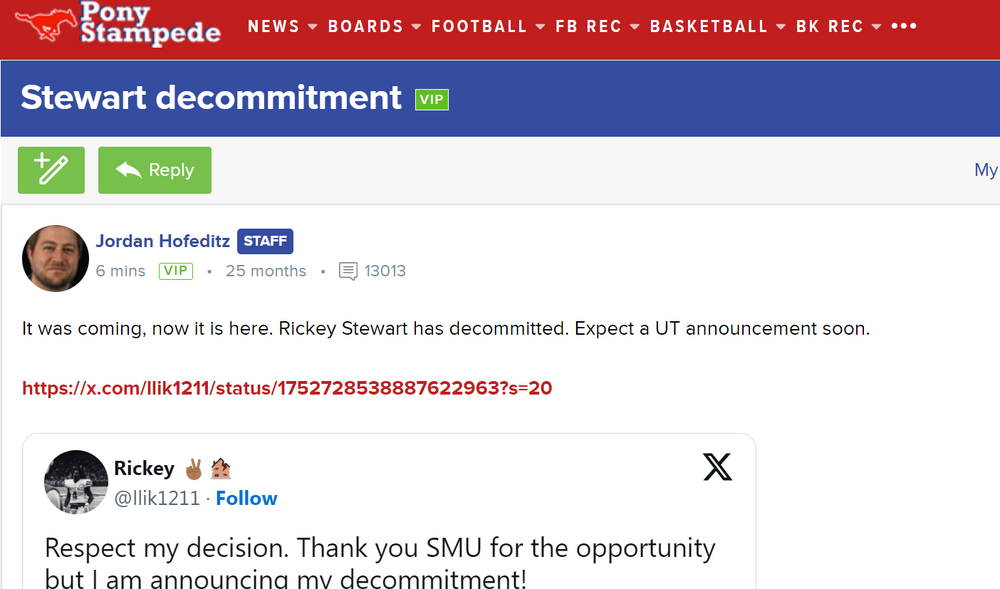This screenshot has height=589, width=1000.
Task: Expand the BOARDS dropdown menu
Action: 374,27
